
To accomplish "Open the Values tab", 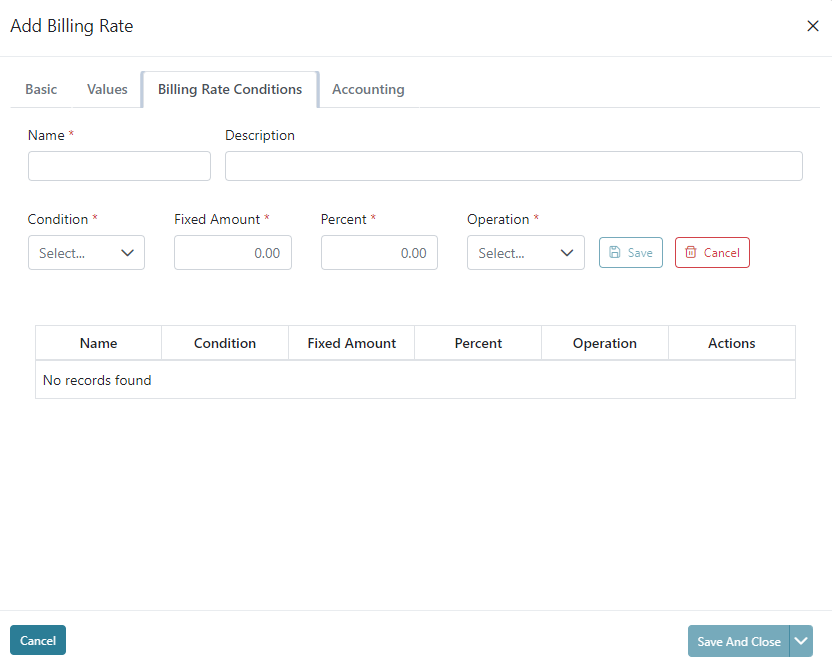I will pyautogui.click(x=107, y=89).
